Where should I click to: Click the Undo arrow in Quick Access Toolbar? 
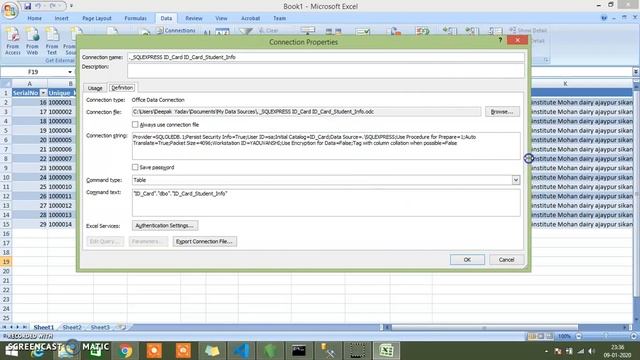(x=38, y=6)
